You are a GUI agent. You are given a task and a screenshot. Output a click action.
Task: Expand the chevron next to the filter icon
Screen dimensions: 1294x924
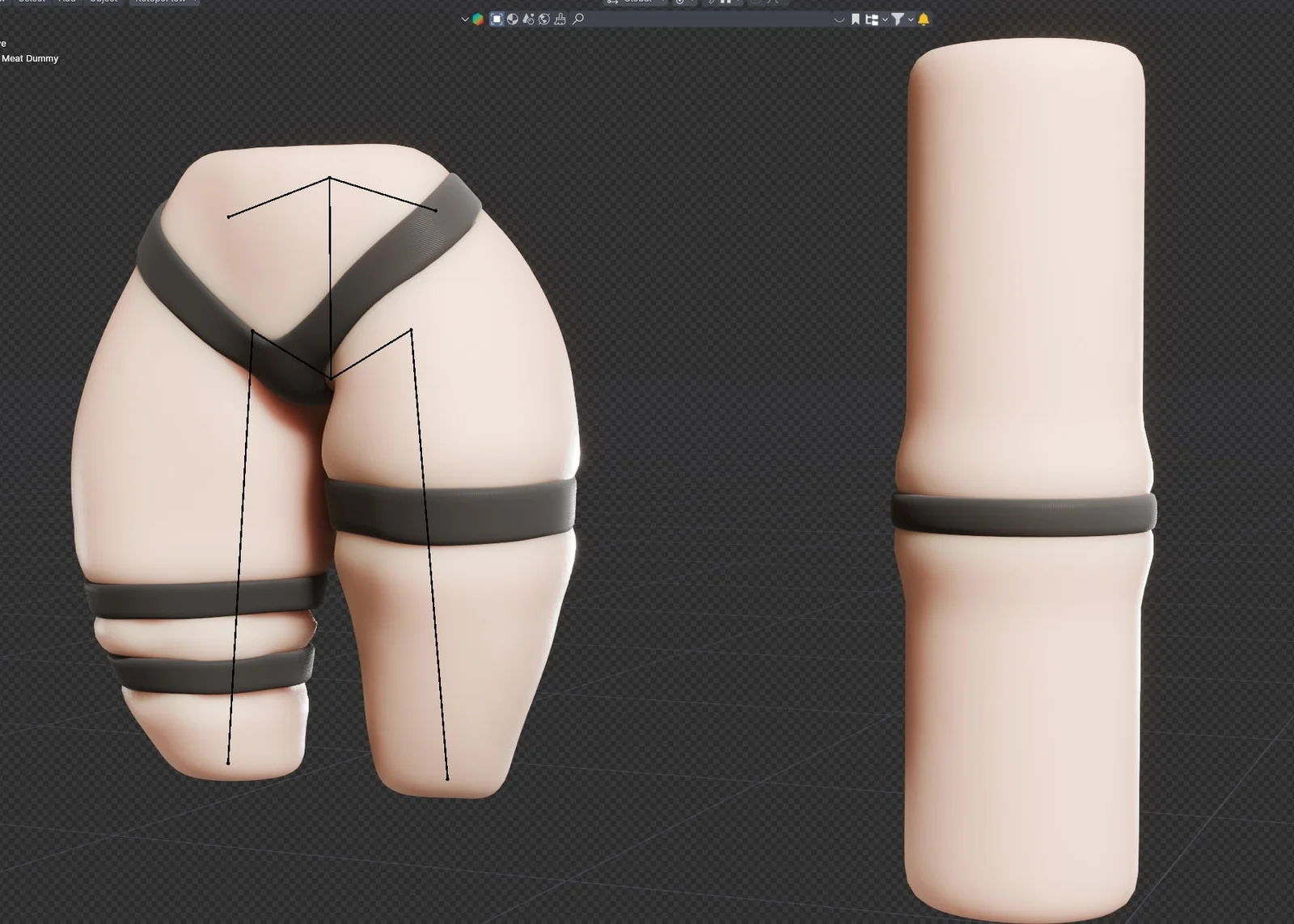point(909,20)
